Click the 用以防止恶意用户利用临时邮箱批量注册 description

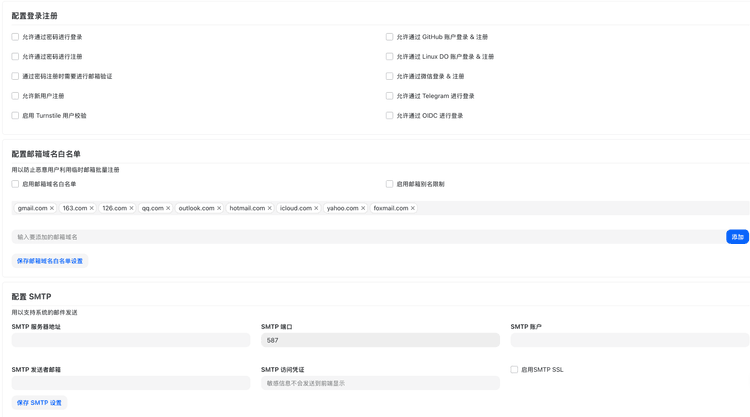tap(66, 170)
